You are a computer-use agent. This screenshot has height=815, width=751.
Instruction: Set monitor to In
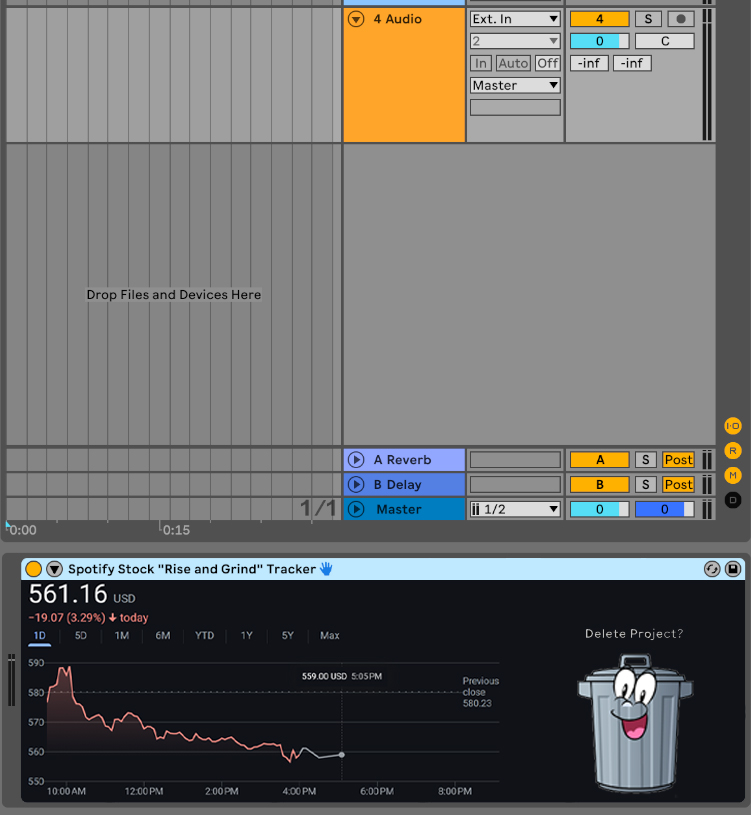pyautogui.click(x=481, y=63)
